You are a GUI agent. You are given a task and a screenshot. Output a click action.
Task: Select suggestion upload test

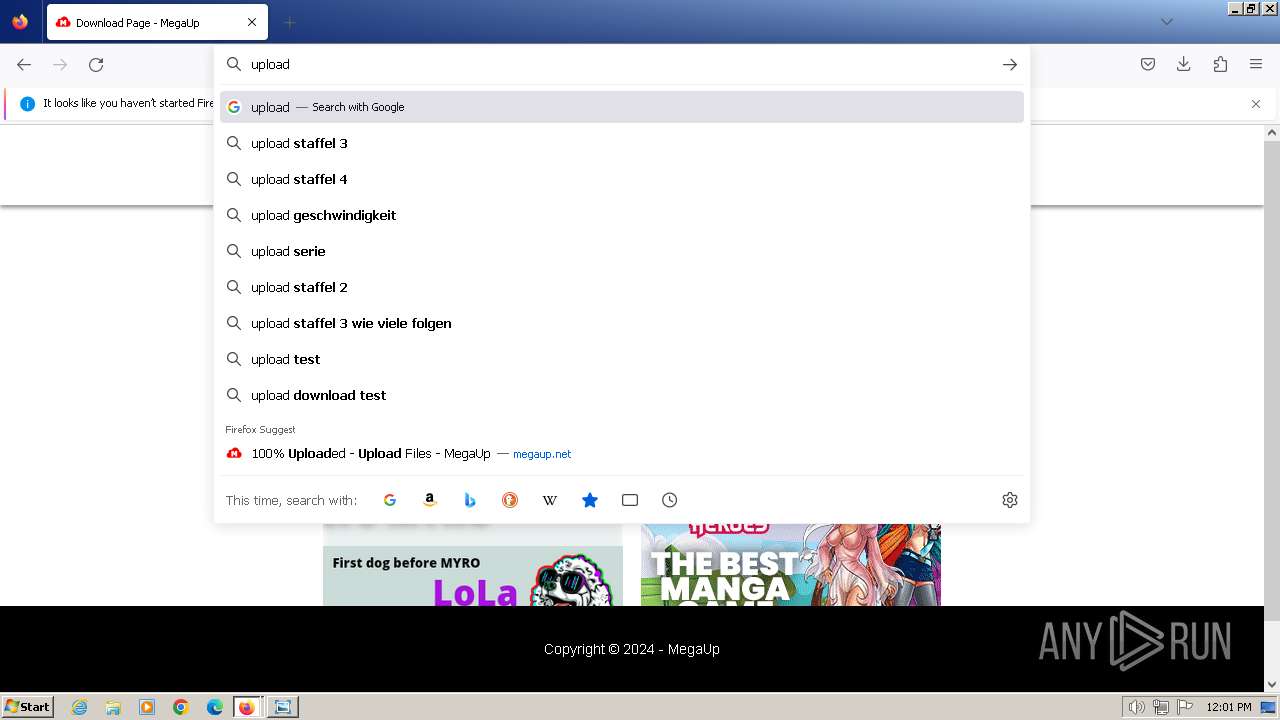(622, 359)
